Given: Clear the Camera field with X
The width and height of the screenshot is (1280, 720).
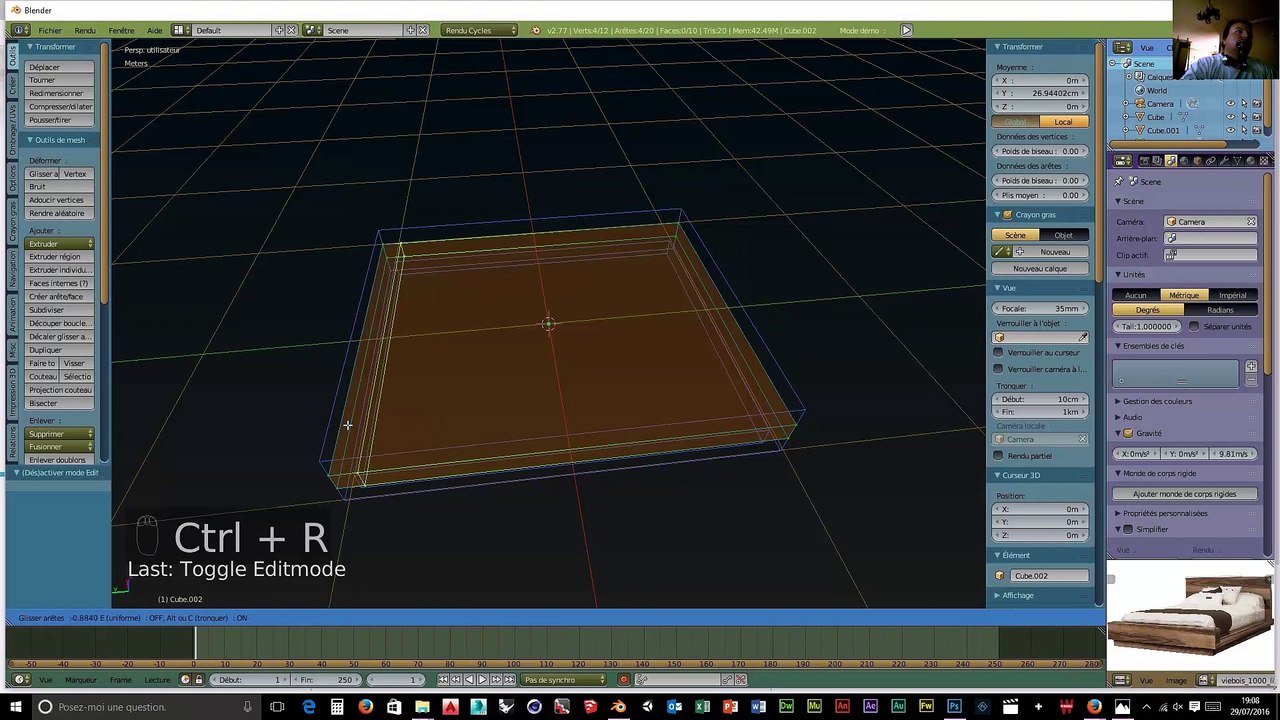Looking at the screenshot, I should pos(1251,222).
